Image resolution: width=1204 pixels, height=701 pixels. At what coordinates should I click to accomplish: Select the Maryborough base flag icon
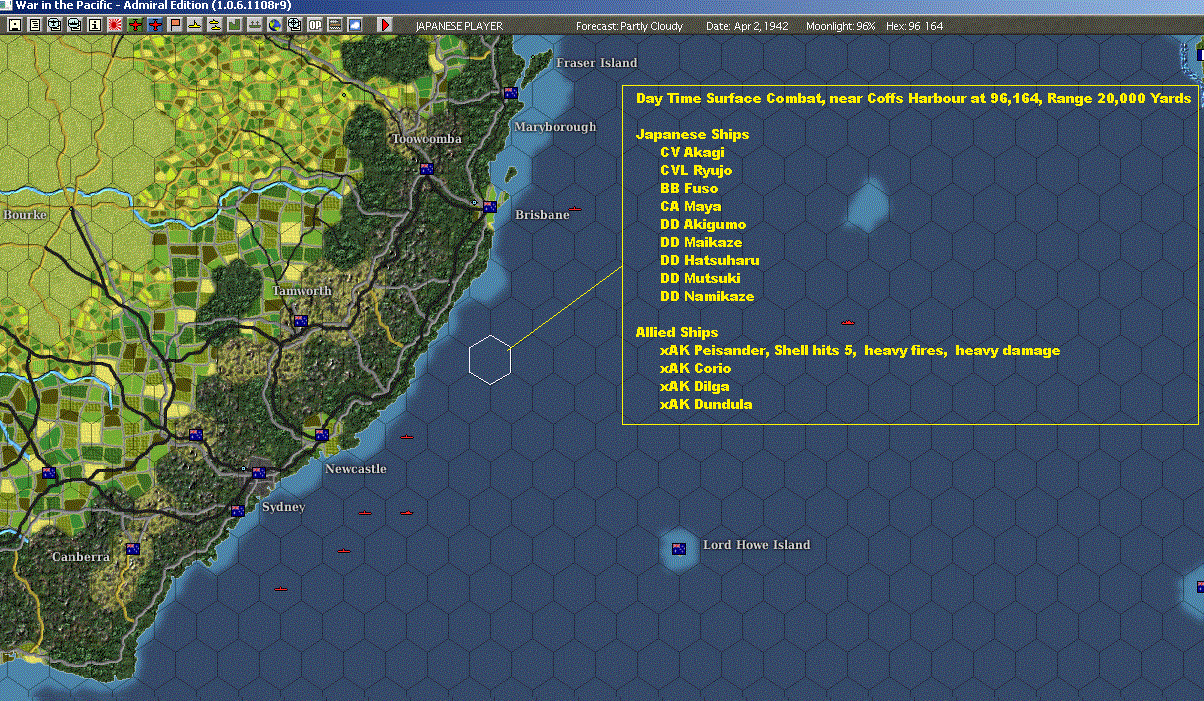(511, 93)
